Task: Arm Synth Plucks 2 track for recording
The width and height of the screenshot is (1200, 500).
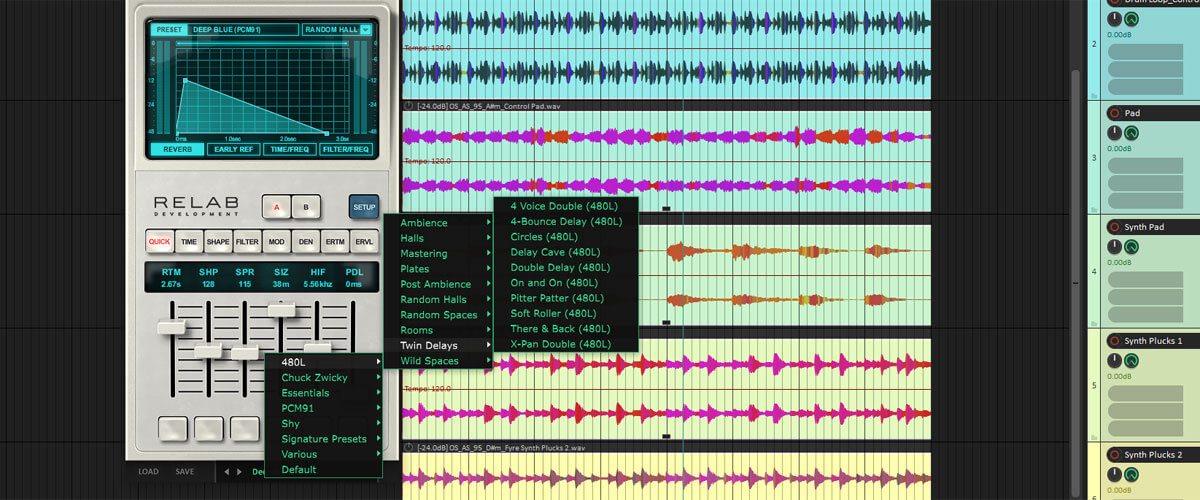Action: tap(1115, 455)
